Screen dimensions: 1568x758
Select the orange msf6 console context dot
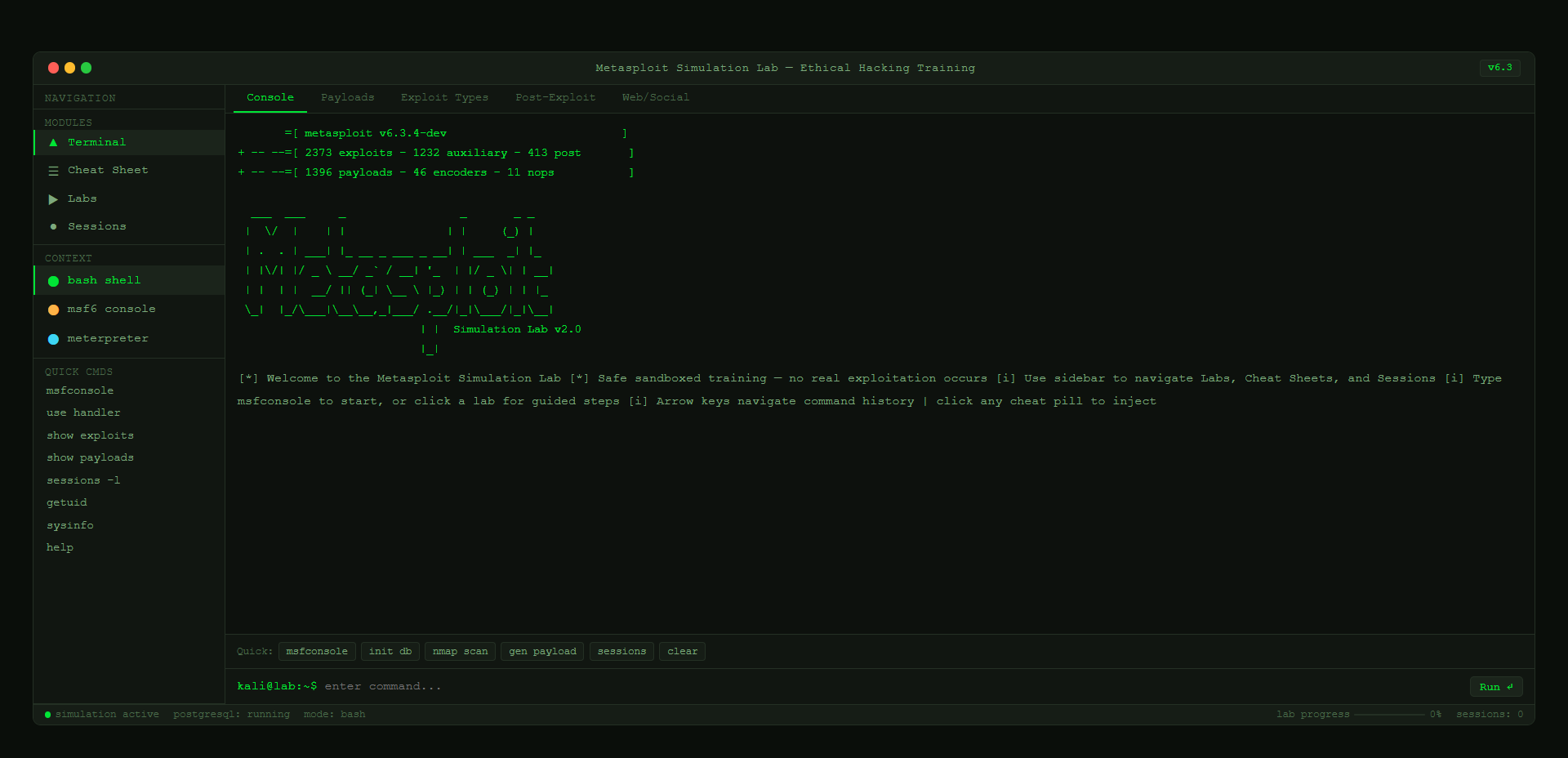53,310
